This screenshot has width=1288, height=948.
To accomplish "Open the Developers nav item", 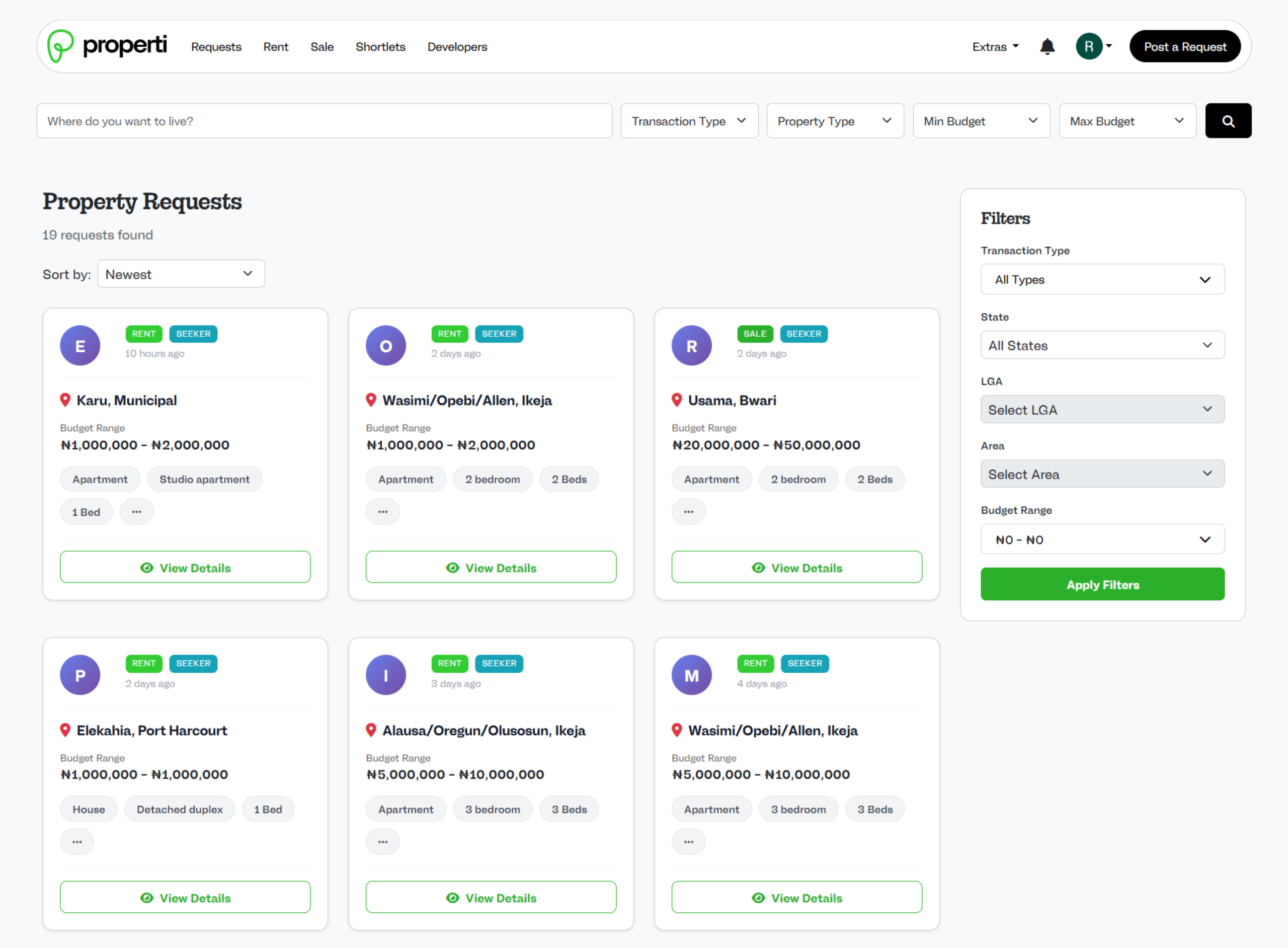I will pyautogui.click(x=457, y=46).
